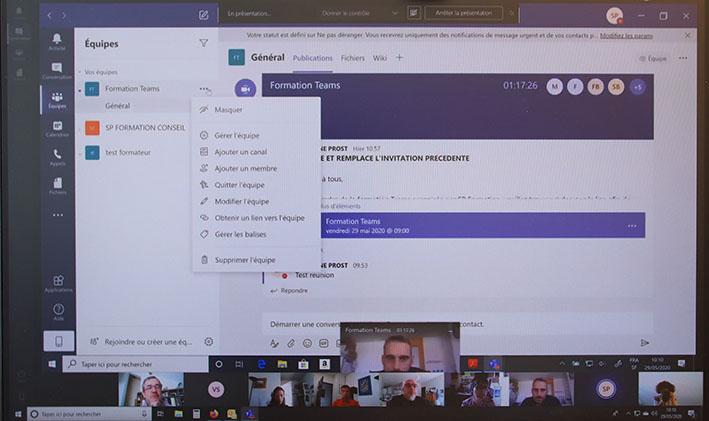709x421 pixels.
Task: Open the Activité bell icon
Action: (57, 41)
